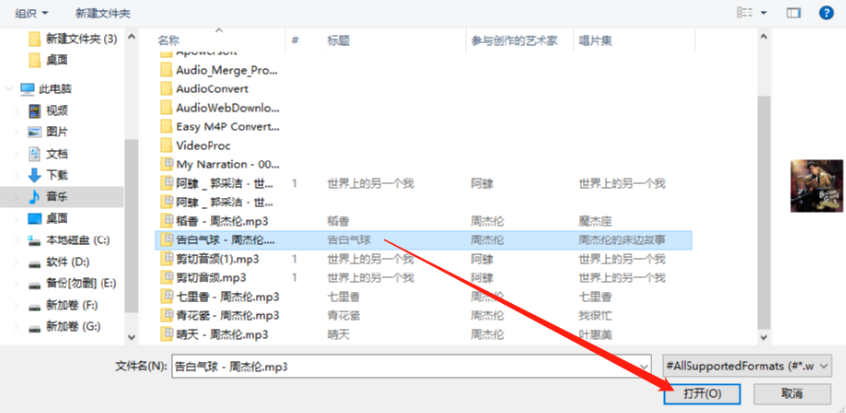
Task: Expand the 视频 tree node
Action: click(x=17, y=111)
